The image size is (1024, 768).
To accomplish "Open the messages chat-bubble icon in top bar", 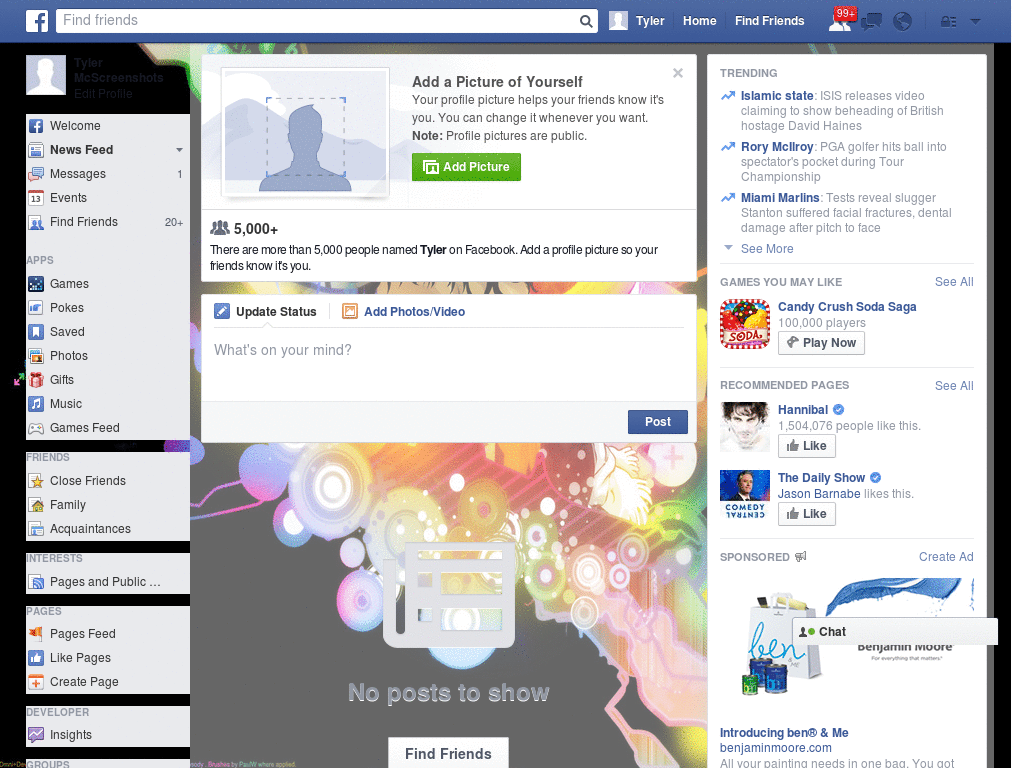I will pos(871,22).
